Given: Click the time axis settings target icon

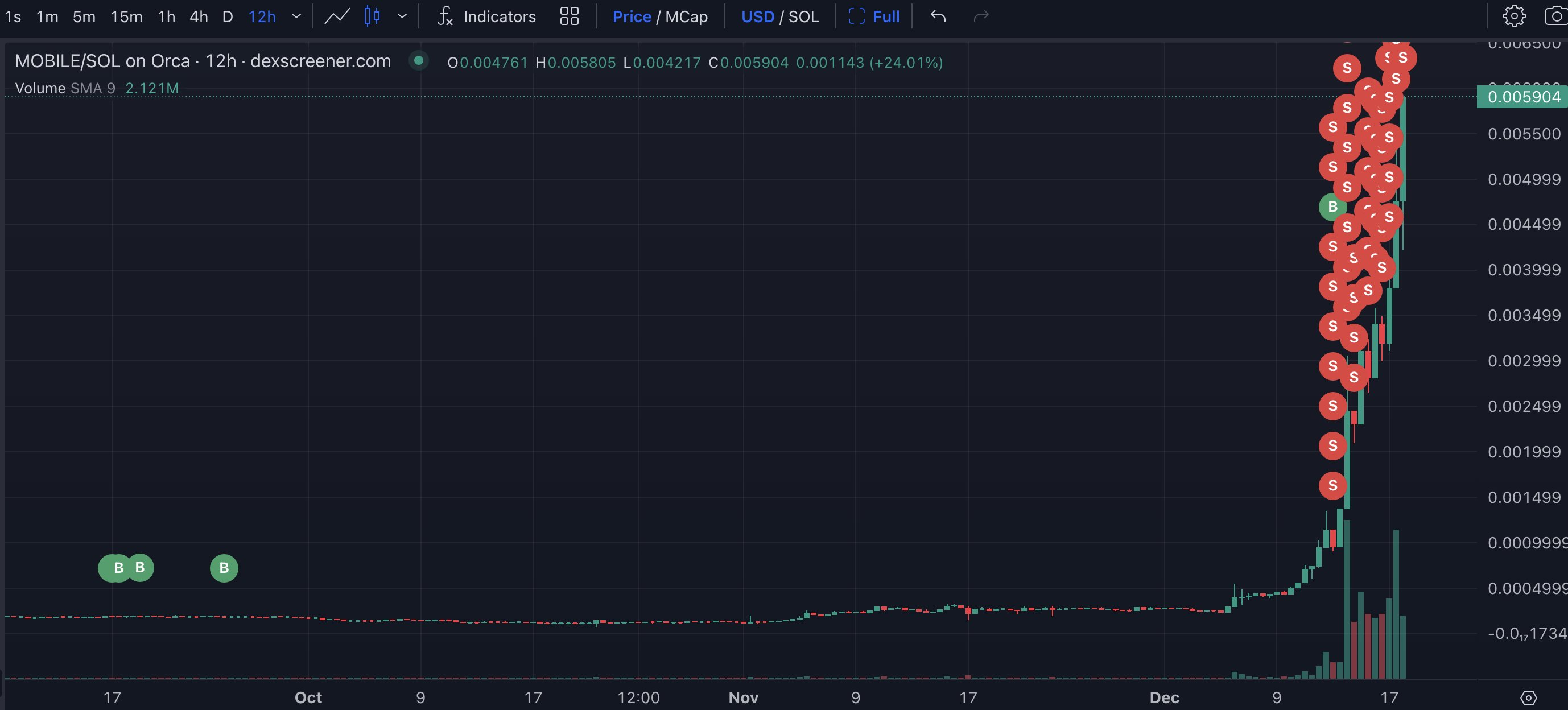Looking at the screenshot, I should [1528, 697].
